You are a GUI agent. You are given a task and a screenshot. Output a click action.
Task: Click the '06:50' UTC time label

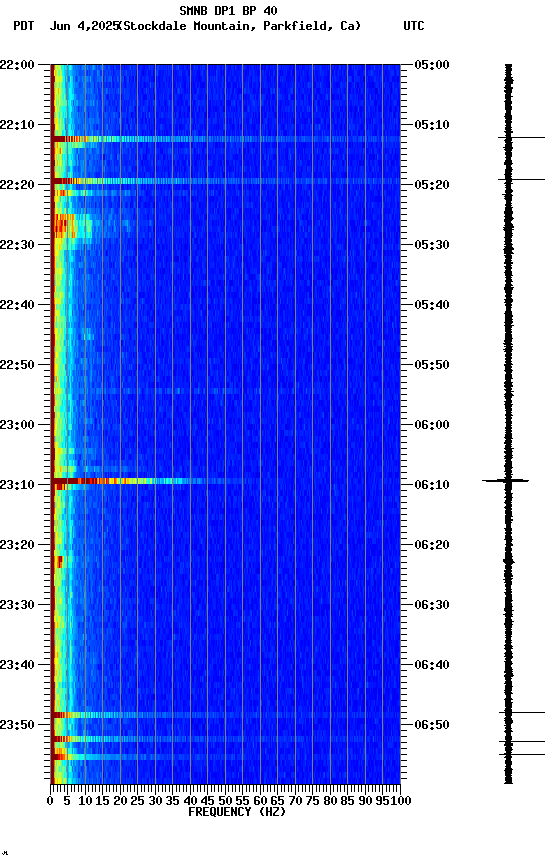(x=431, y=725)
